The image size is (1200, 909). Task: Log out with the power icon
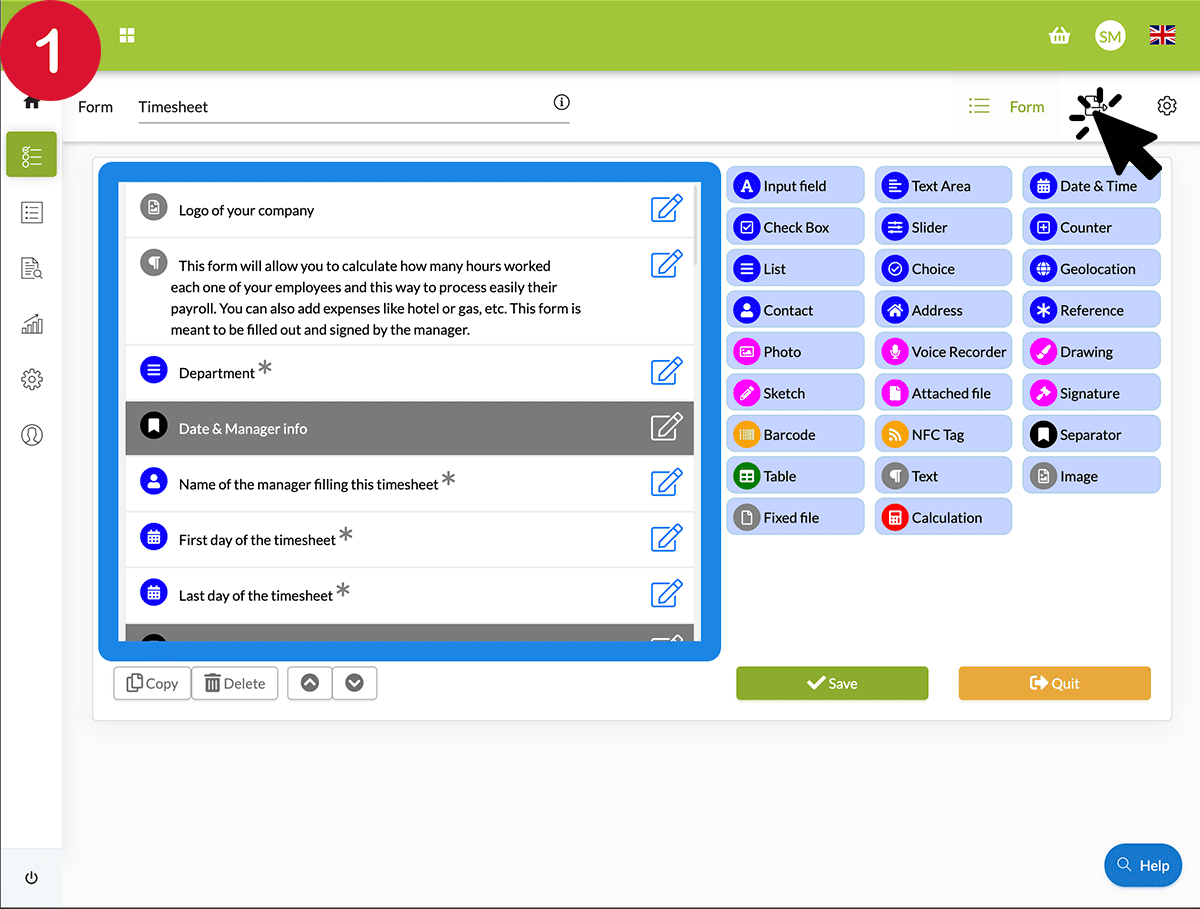click(x=31, y=878)
